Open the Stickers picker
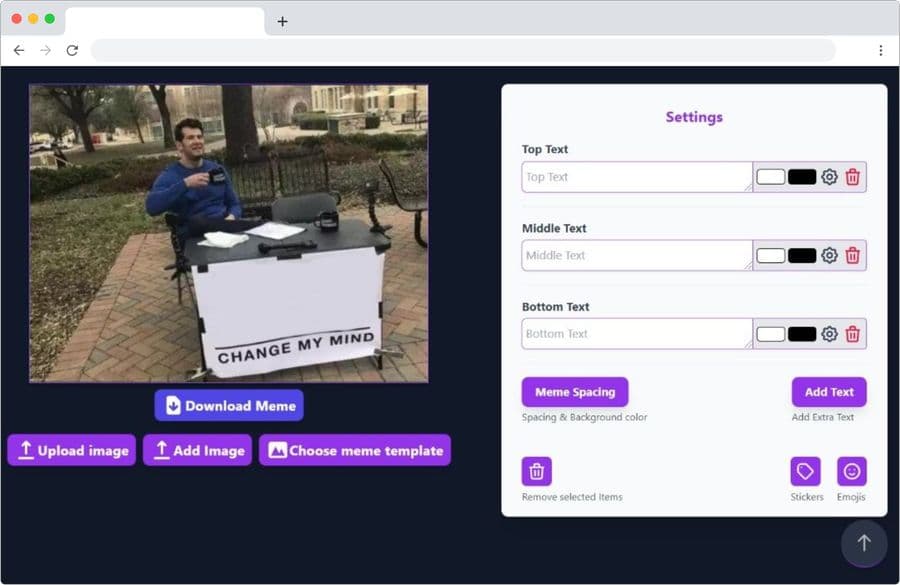Viewport: 900px width, 585px height. click(805, 471)
